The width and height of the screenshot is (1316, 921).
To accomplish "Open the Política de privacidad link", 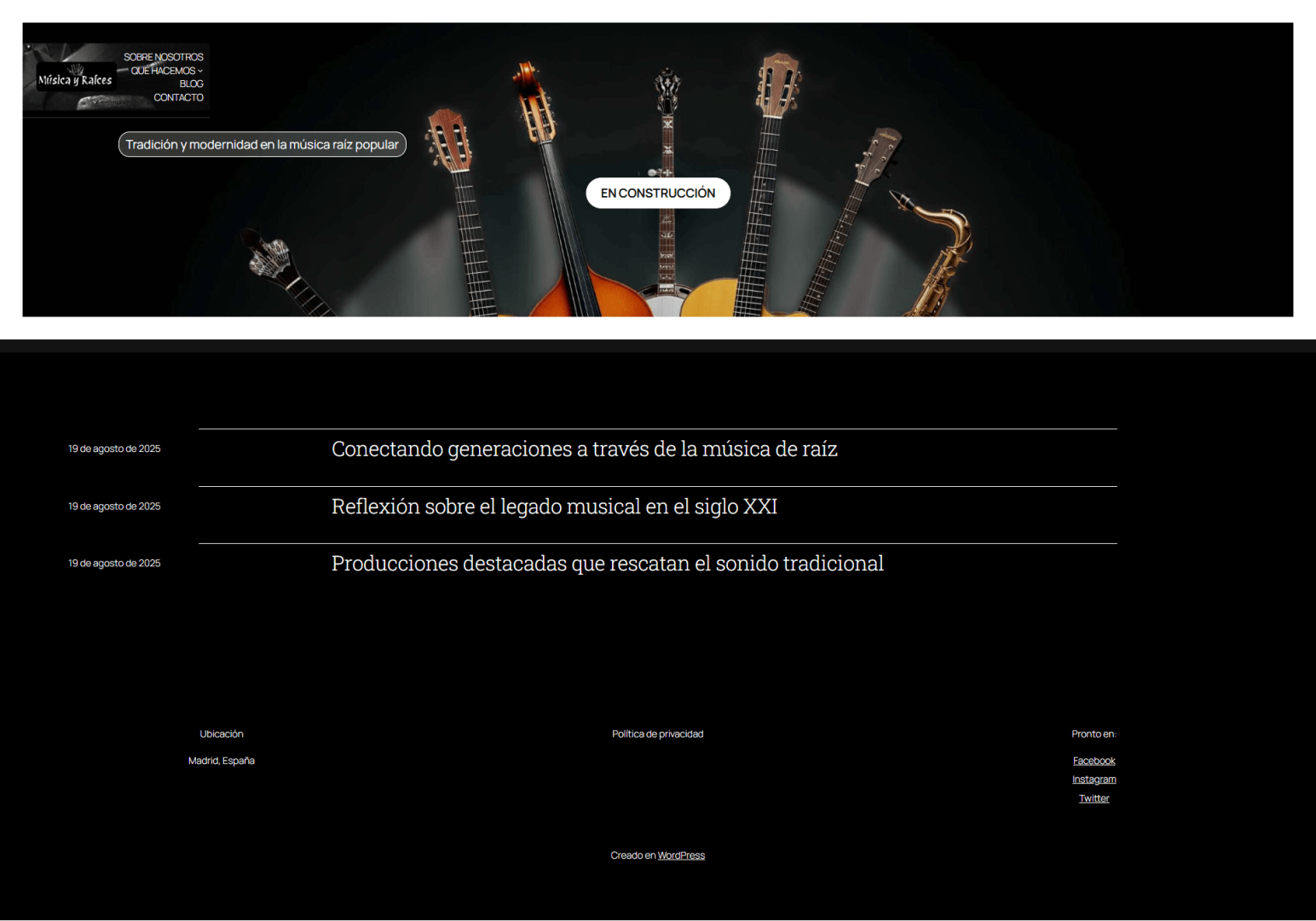I will [657, 734].
